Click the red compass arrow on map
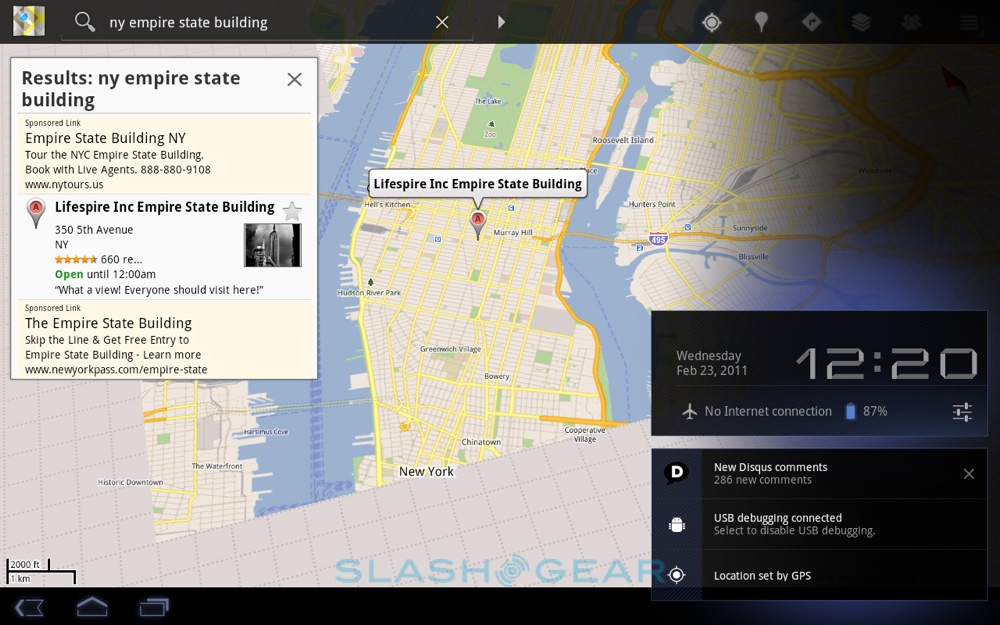The width and height of the screenshot is (1000, 625). [956, 84]
